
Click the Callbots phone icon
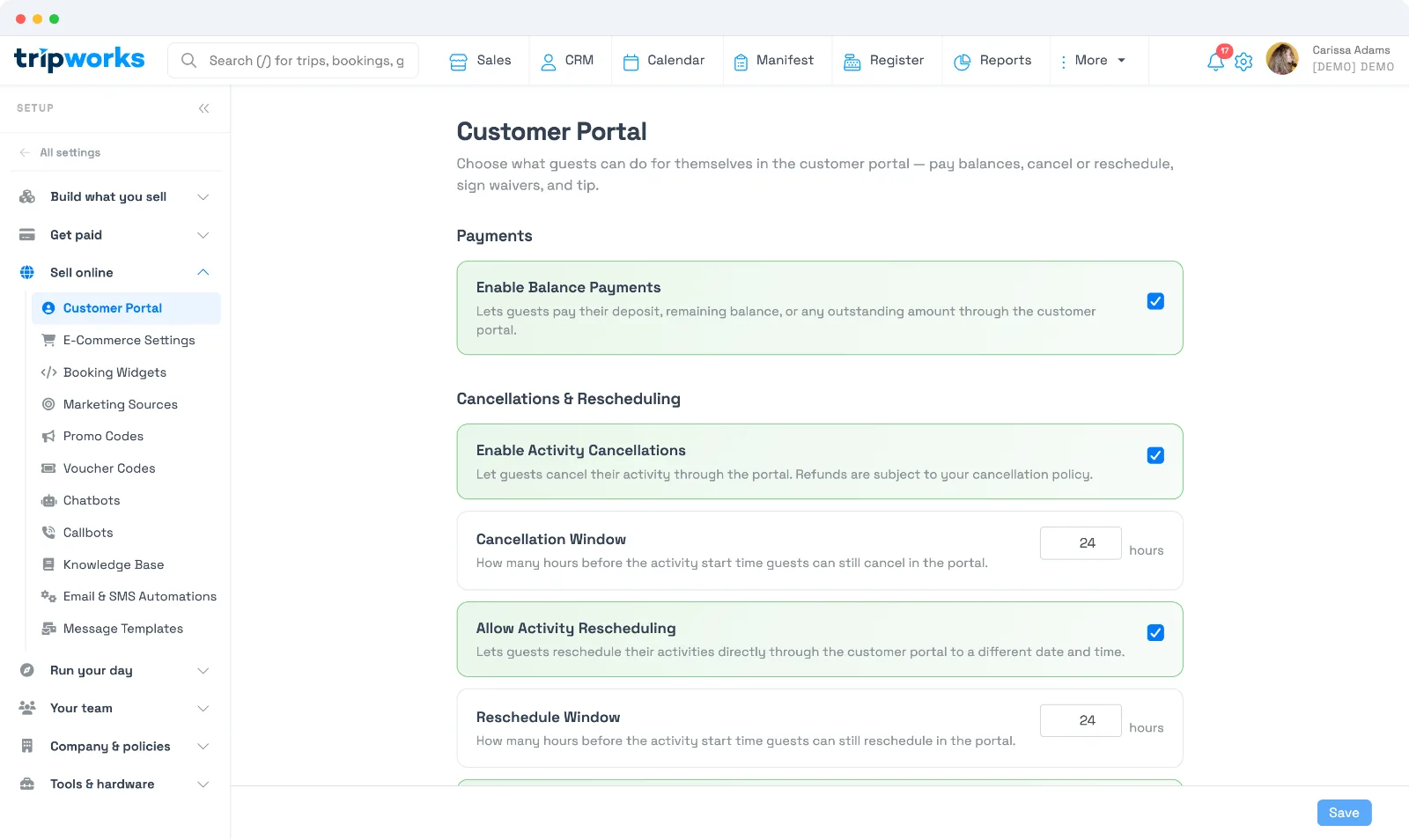tap(48, 533)
